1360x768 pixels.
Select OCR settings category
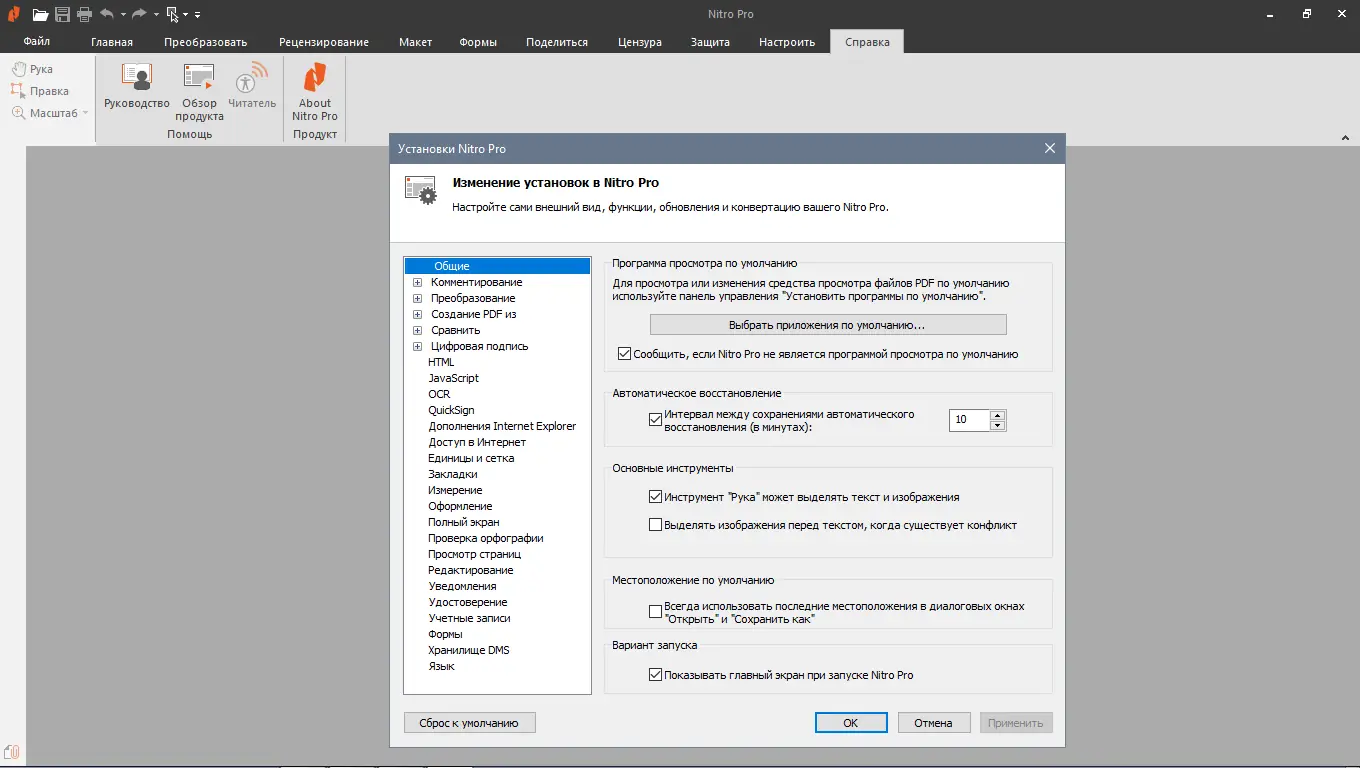(439, 394)
